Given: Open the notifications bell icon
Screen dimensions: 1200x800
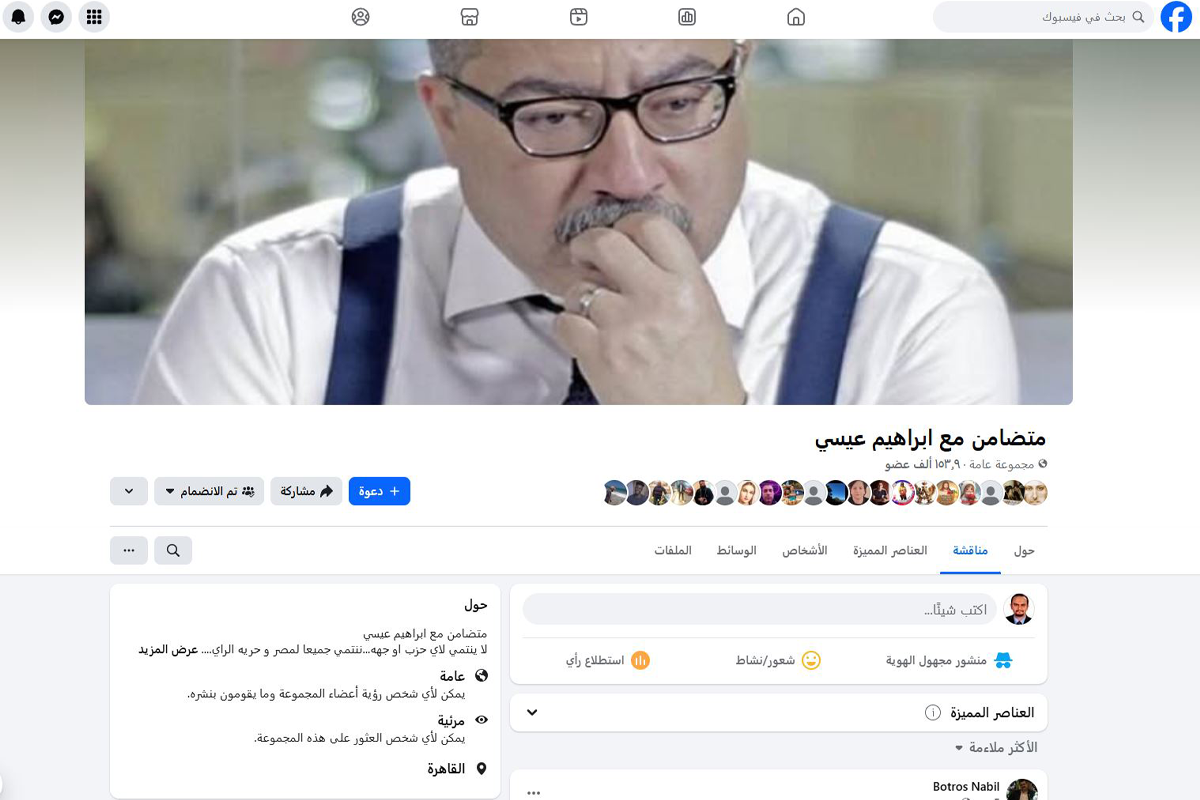Looking at the screenshot, I should coord(18,17).
